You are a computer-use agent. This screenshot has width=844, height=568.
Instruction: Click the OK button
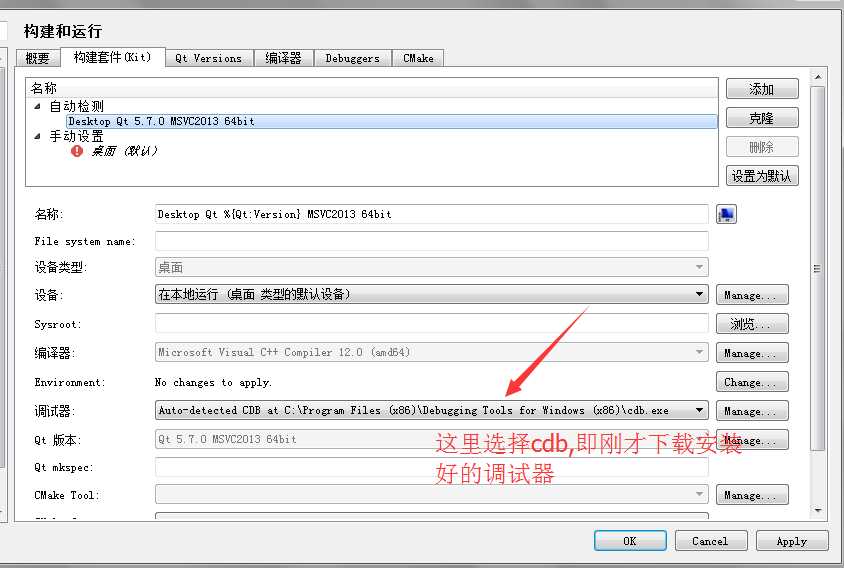click(x=630, y=541)
